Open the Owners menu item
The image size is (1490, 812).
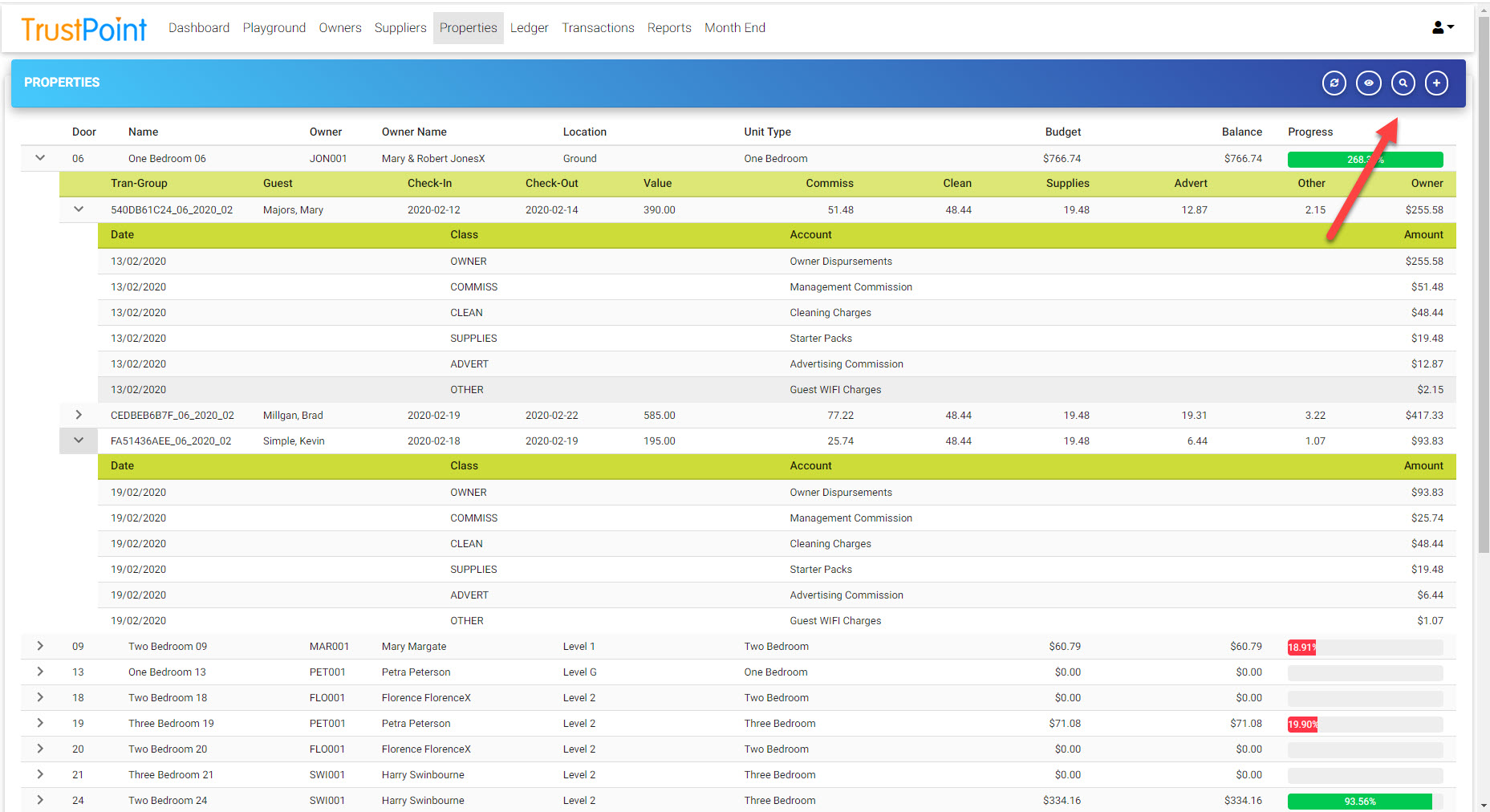(340, 27)
